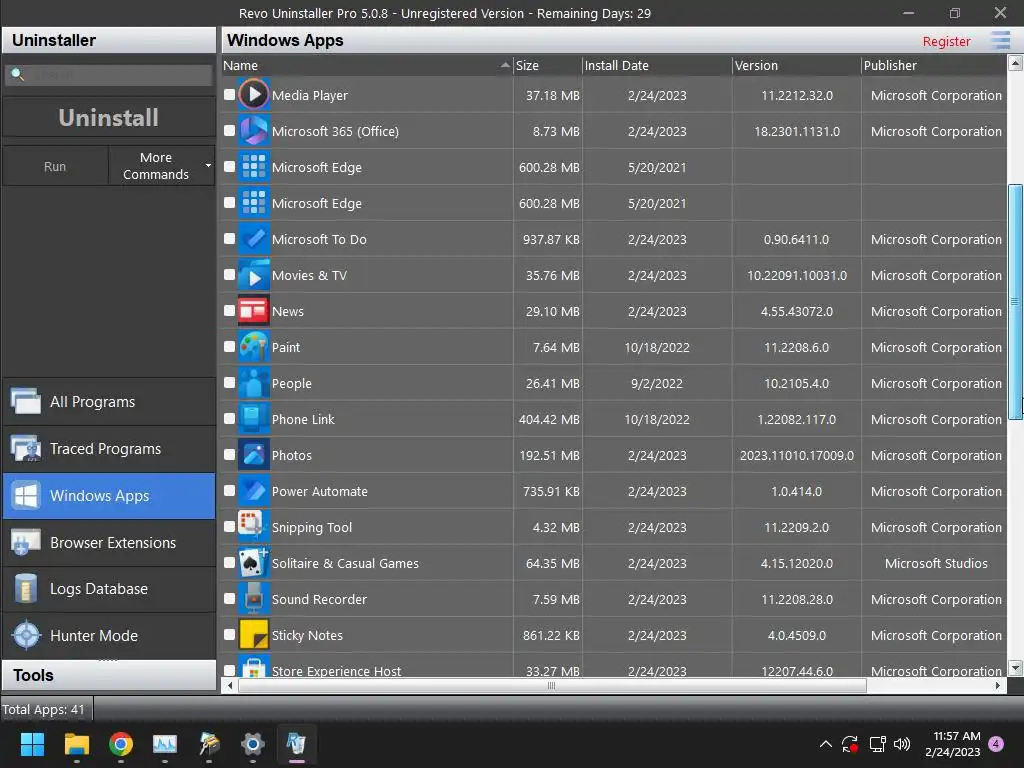
Task: Select the Windows Apps section
Action: click(x=109, y=496)
